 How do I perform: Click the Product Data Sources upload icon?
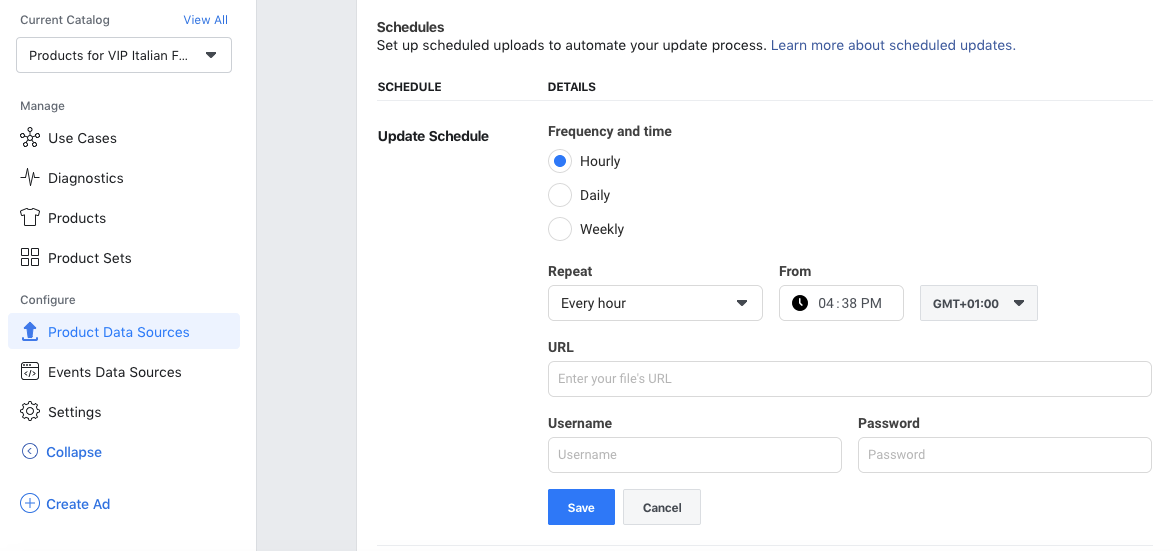pyautogui.click(x=30, y=332)
